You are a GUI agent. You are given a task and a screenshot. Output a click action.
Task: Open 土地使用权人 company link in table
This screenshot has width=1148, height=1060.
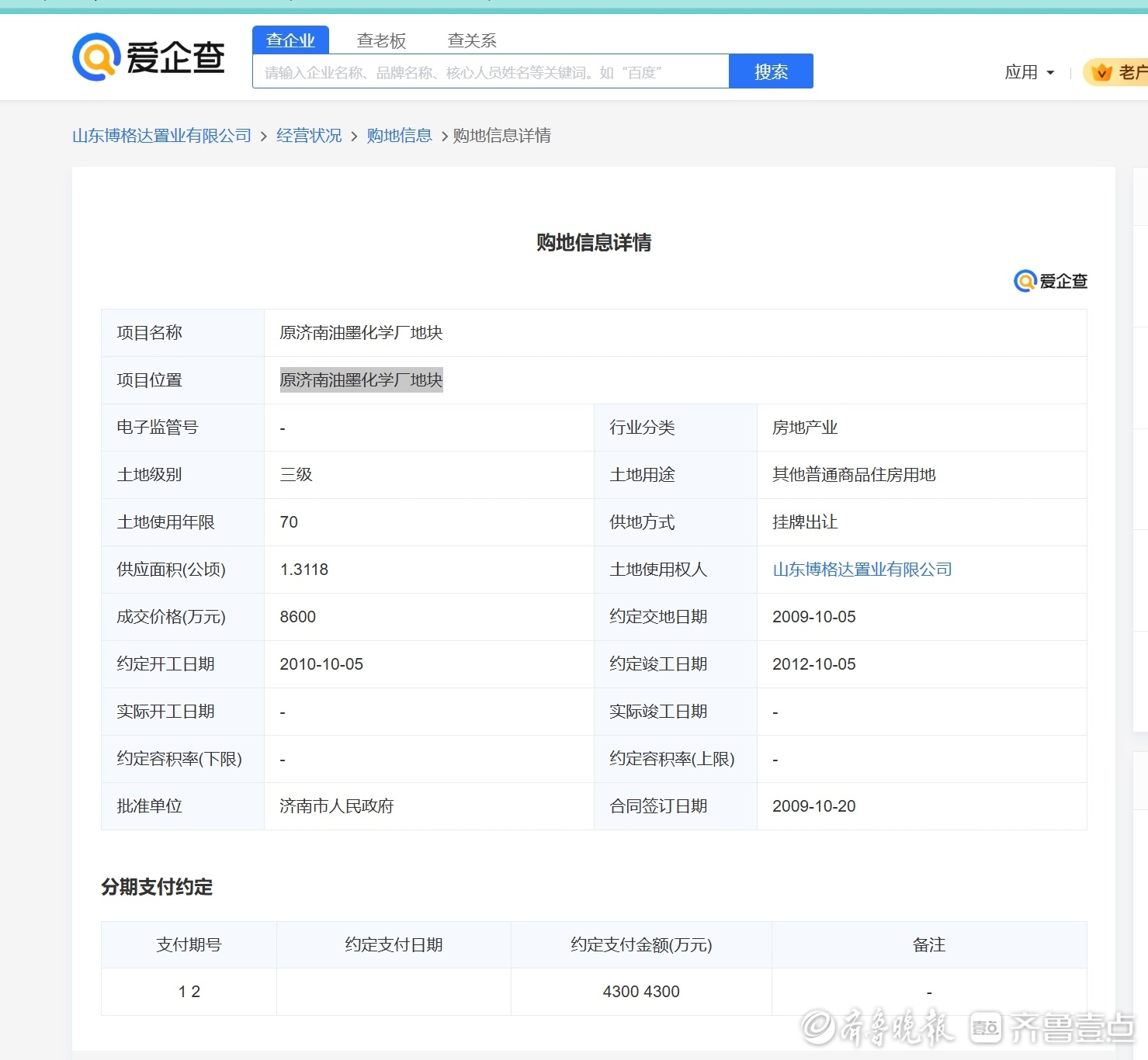(x=862, y=570)
